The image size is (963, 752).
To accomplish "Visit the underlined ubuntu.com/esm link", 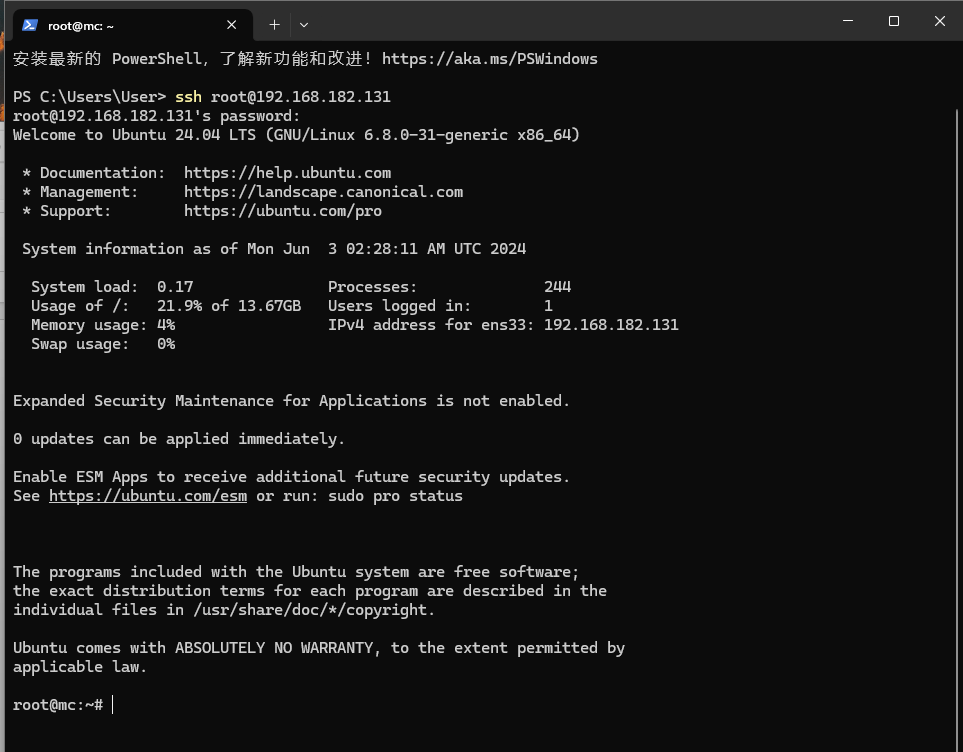I will pyautogui.click(x=147, y=496).
